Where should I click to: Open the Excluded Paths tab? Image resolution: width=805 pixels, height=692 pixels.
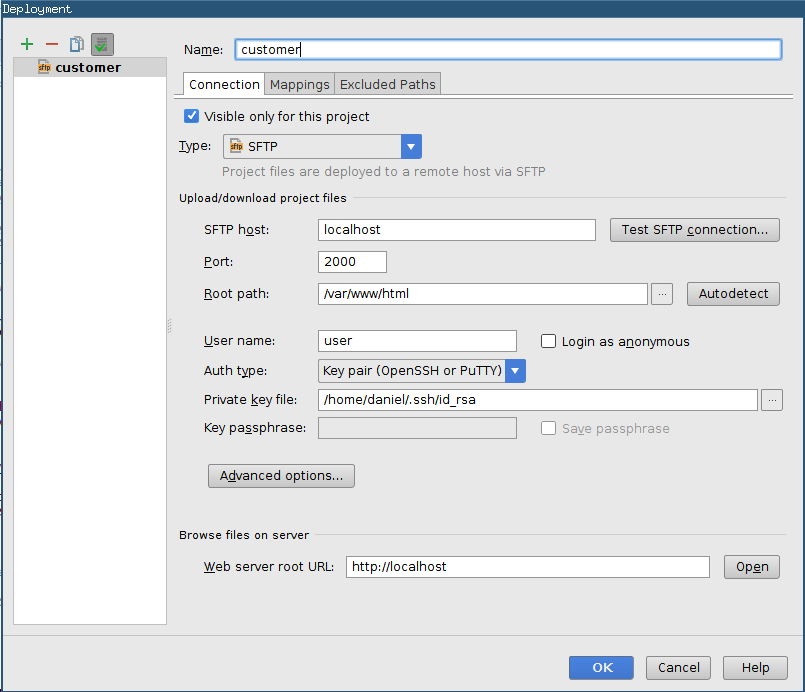[x=387, y=84]
